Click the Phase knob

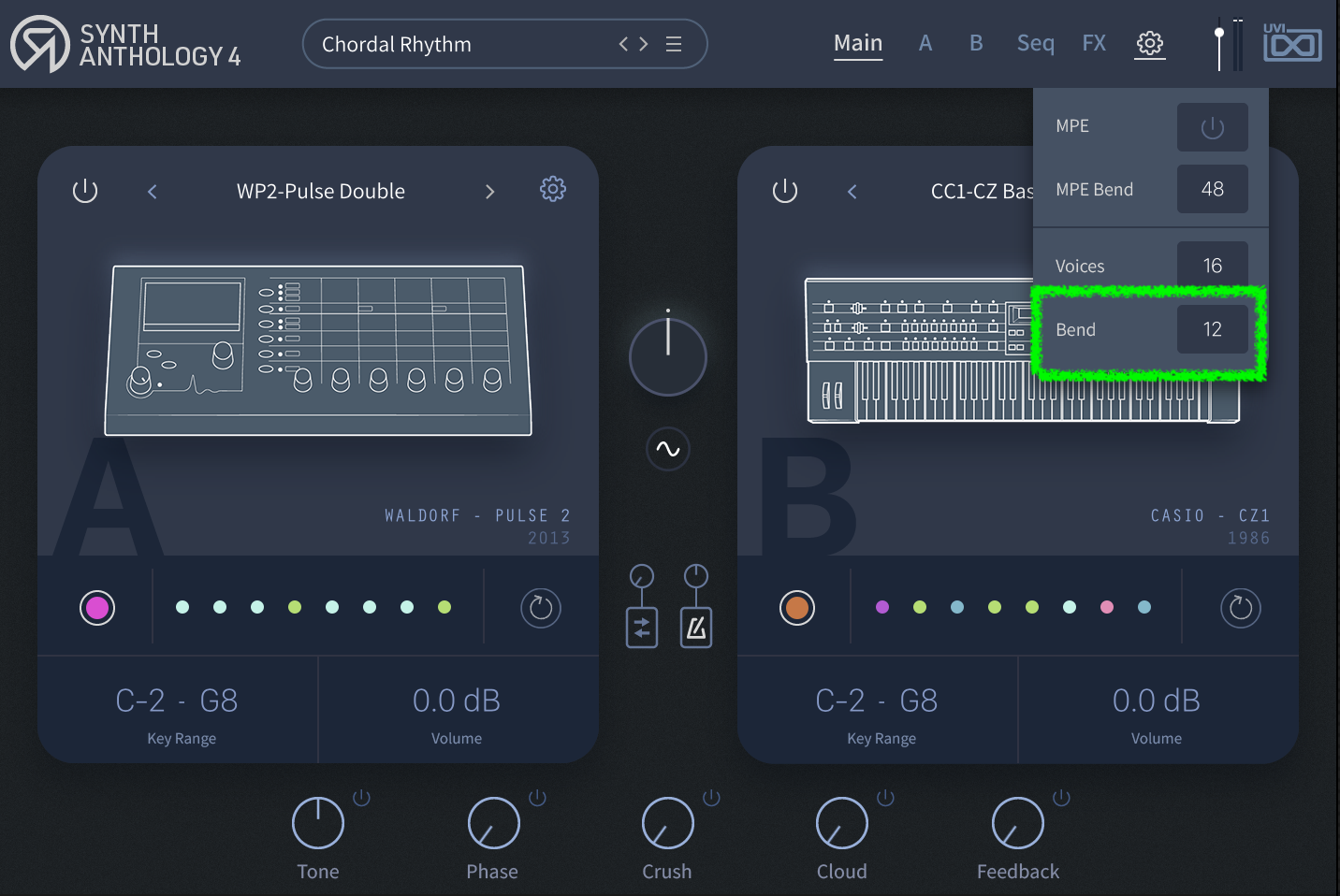click(493, 823)
